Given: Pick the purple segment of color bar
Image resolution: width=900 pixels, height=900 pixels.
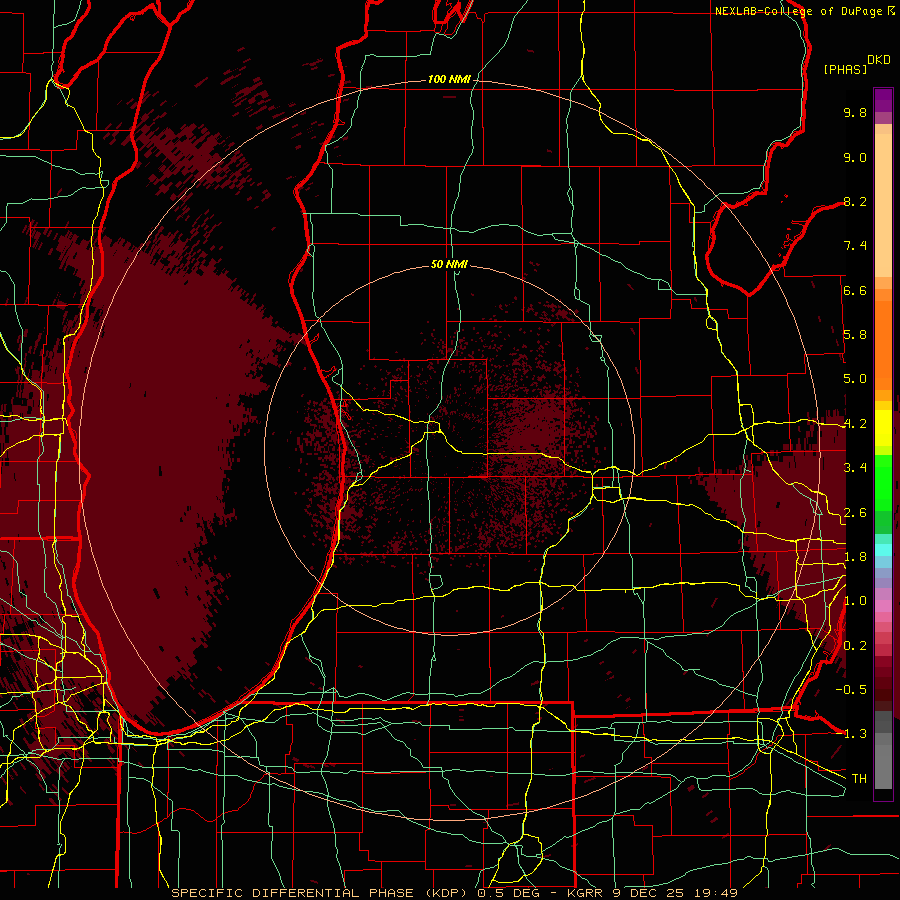Looking at the screenshot, I should pos(883,101).
